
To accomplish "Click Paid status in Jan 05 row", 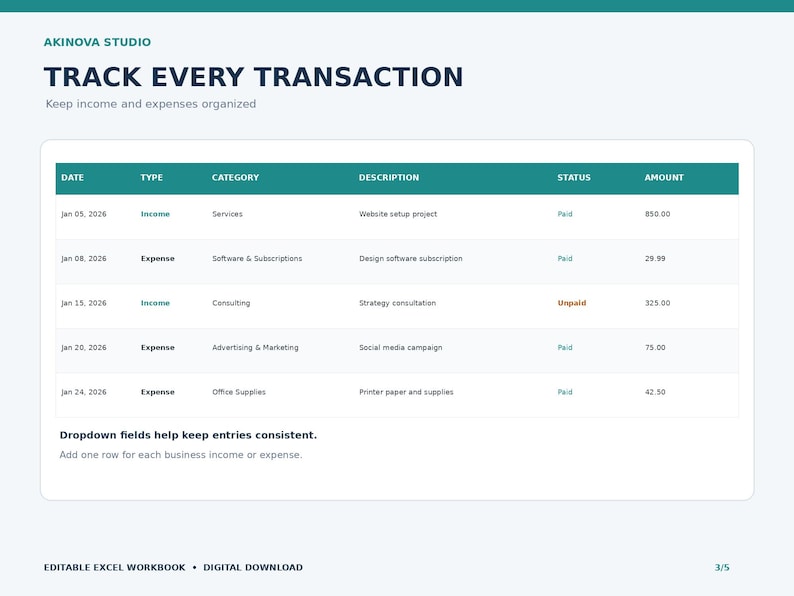I will click(565, 214).
